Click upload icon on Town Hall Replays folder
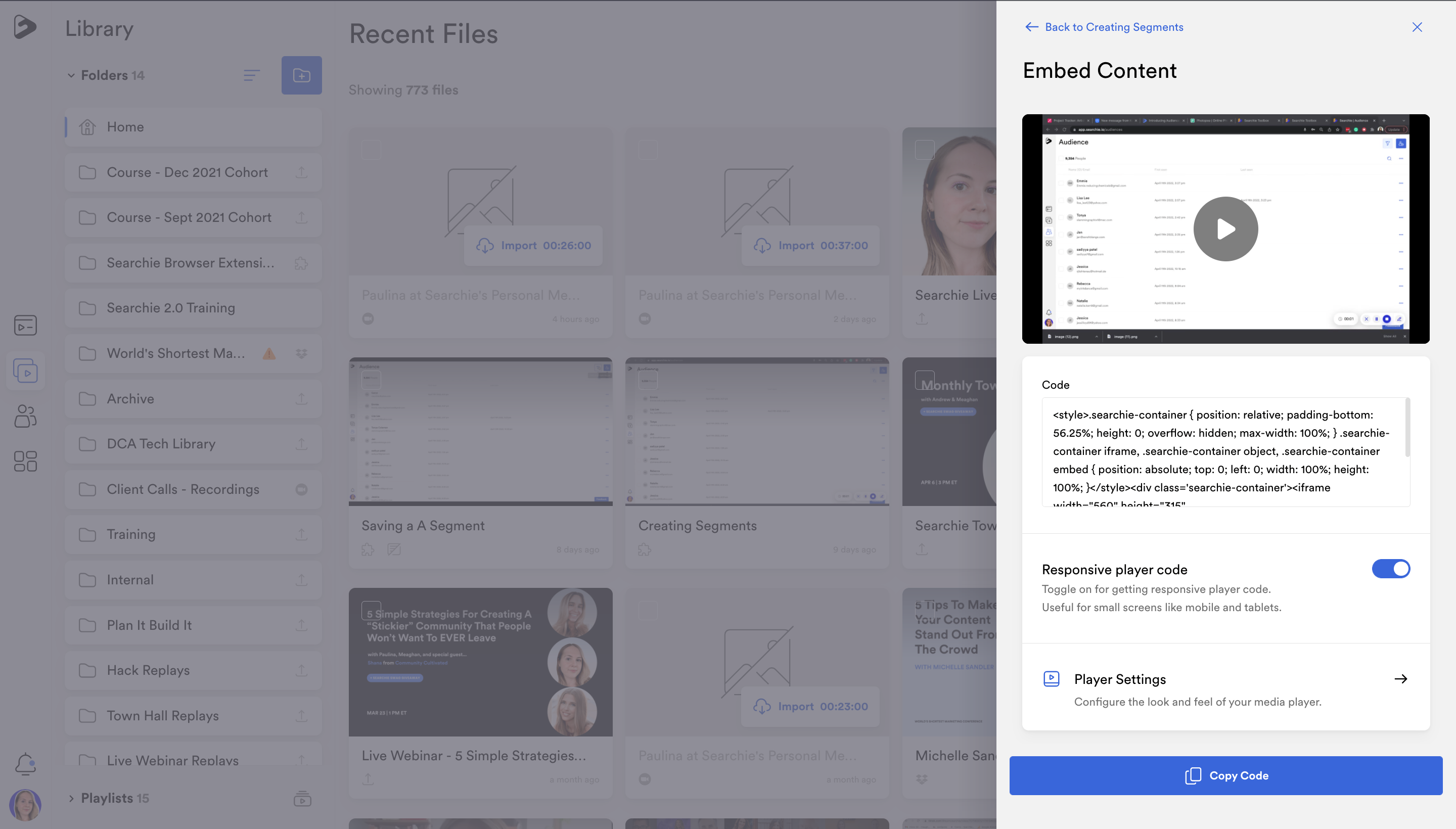 (302, 716)
